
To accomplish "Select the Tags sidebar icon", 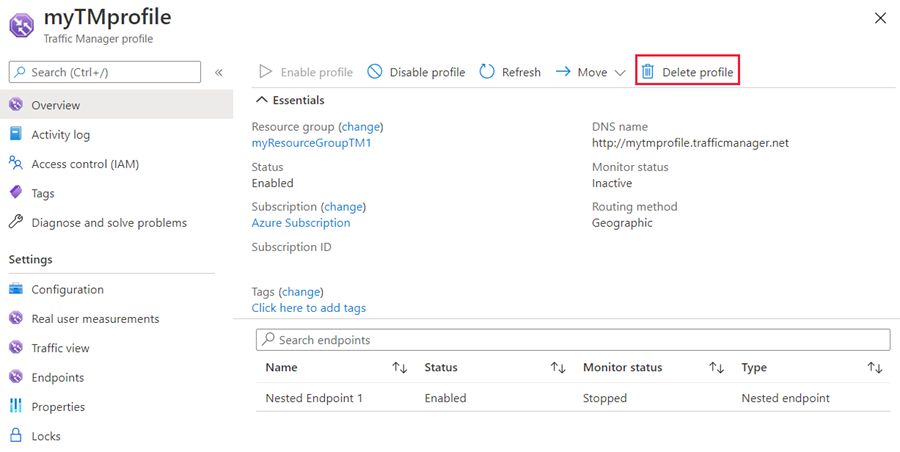I will (x=16, y=193).
